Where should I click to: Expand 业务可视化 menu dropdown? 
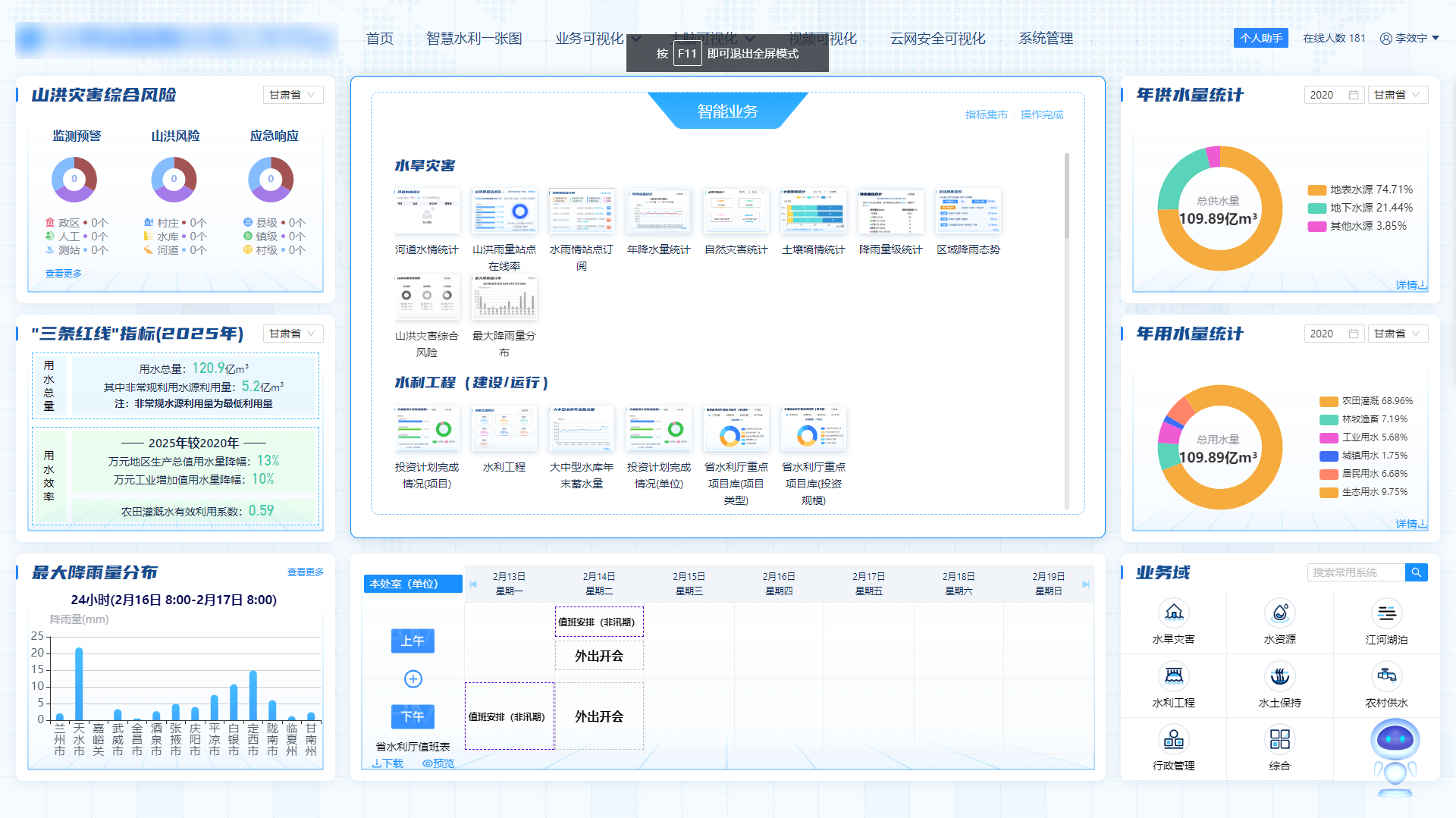tap(636, 39)
